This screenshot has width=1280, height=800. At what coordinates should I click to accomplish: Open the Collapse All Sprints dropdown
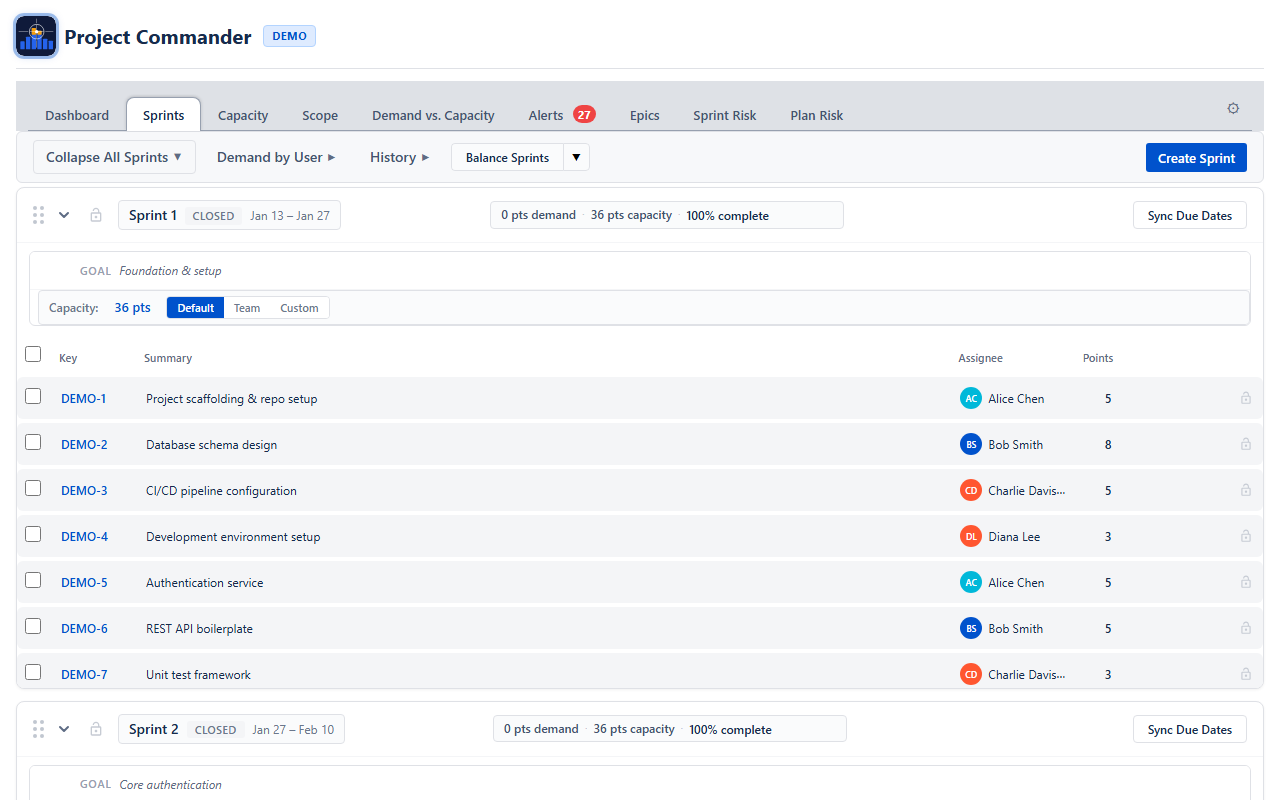click(x=114, y=157)
